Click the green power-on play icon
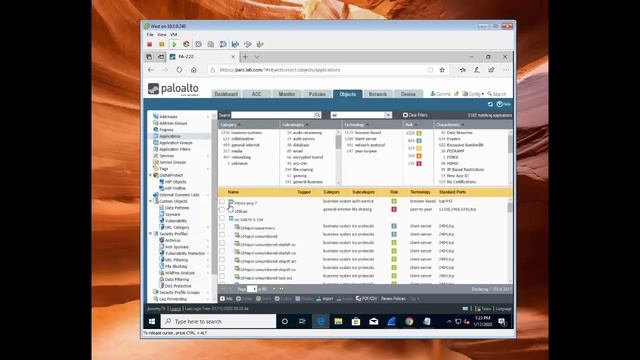This screenshot has height=360, width=640. [x=174, y=44]
